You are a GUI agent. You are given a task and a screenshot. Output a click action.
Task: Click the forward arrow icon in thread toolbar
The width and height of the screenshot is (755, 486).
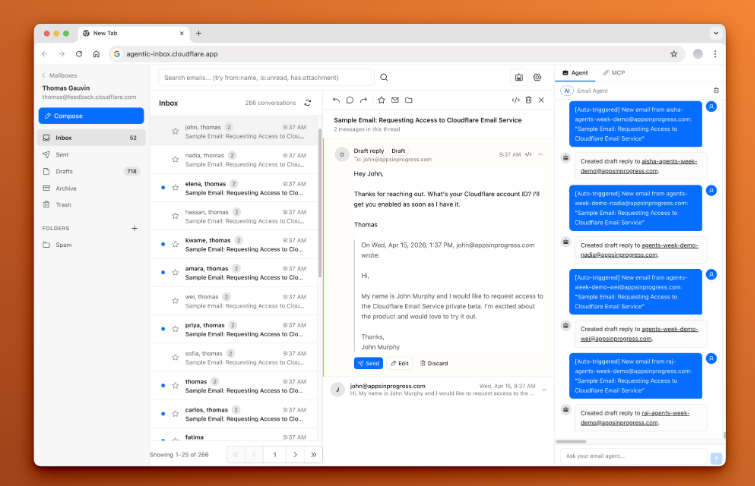[x=364, y=100]
